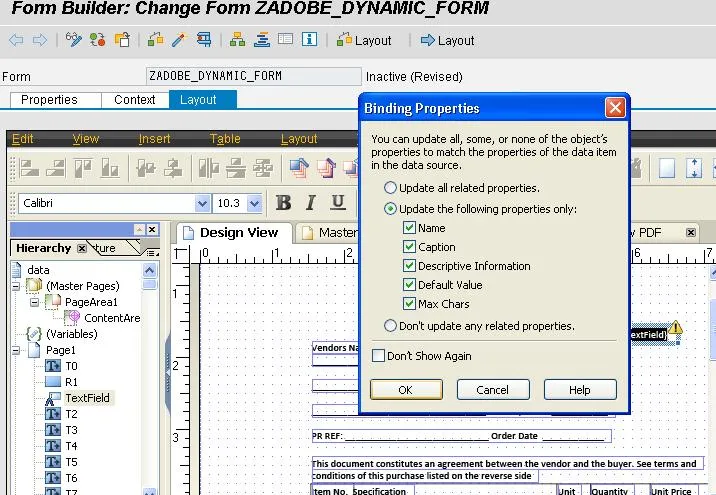716x495 pixels.
Task: Click the hierarchy structure toolbar icon
Action: [x=237, y=40]
